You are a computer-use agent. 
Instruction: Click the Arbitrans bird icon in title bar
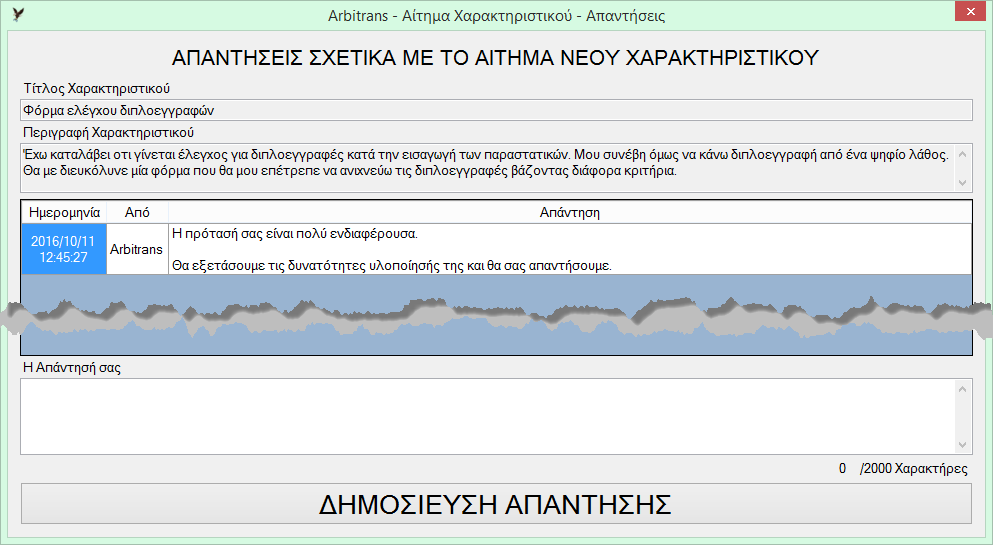coord(18,15)
